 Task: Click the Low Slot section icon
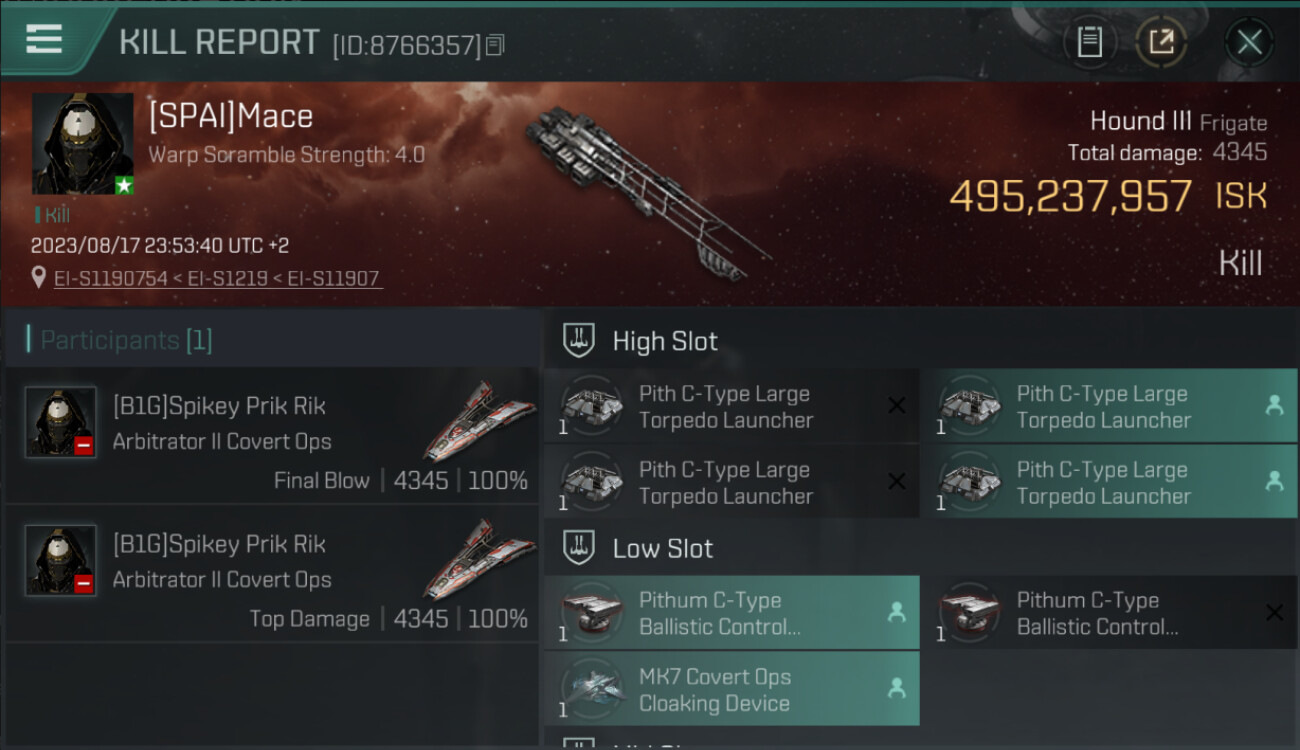point(580,548)
